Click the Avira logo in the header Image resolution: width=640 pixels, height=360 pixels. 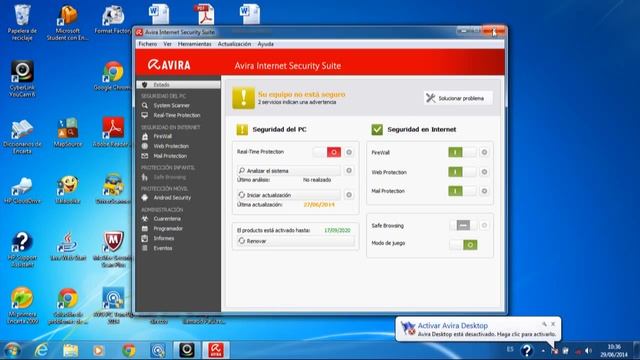tap(169, 65)
